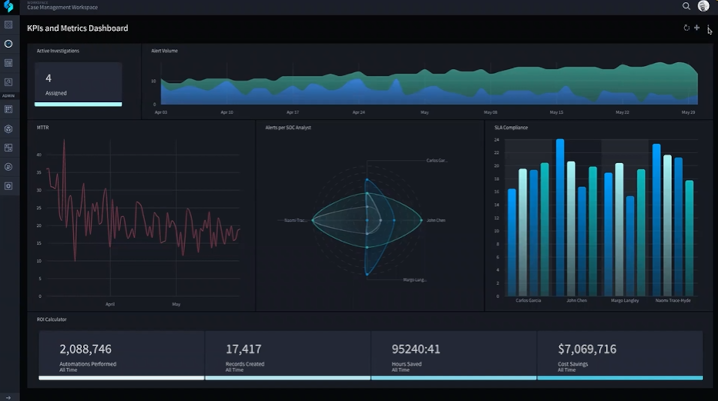The image size is (718, 401).
Task: Click the progress bar under Records Created
Action: tap(288, 378)
